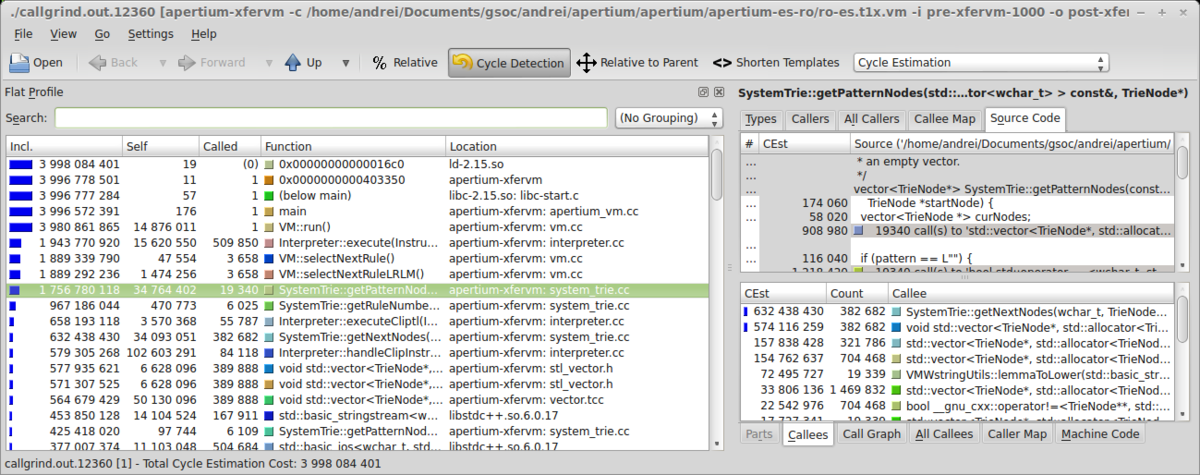
Task: Close the Flat Profile panel icon
Action: pyautogui.click(x=719, y=92)
